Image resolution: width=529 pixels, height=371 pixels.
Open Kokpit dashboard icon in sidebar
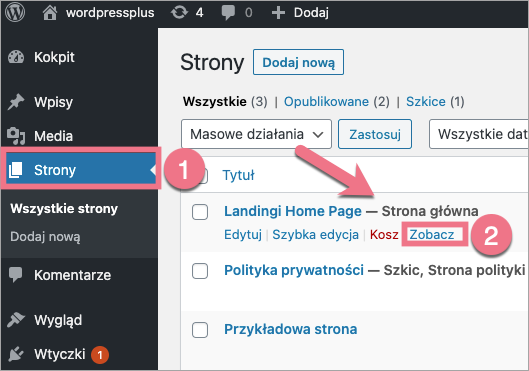[16, 57]
